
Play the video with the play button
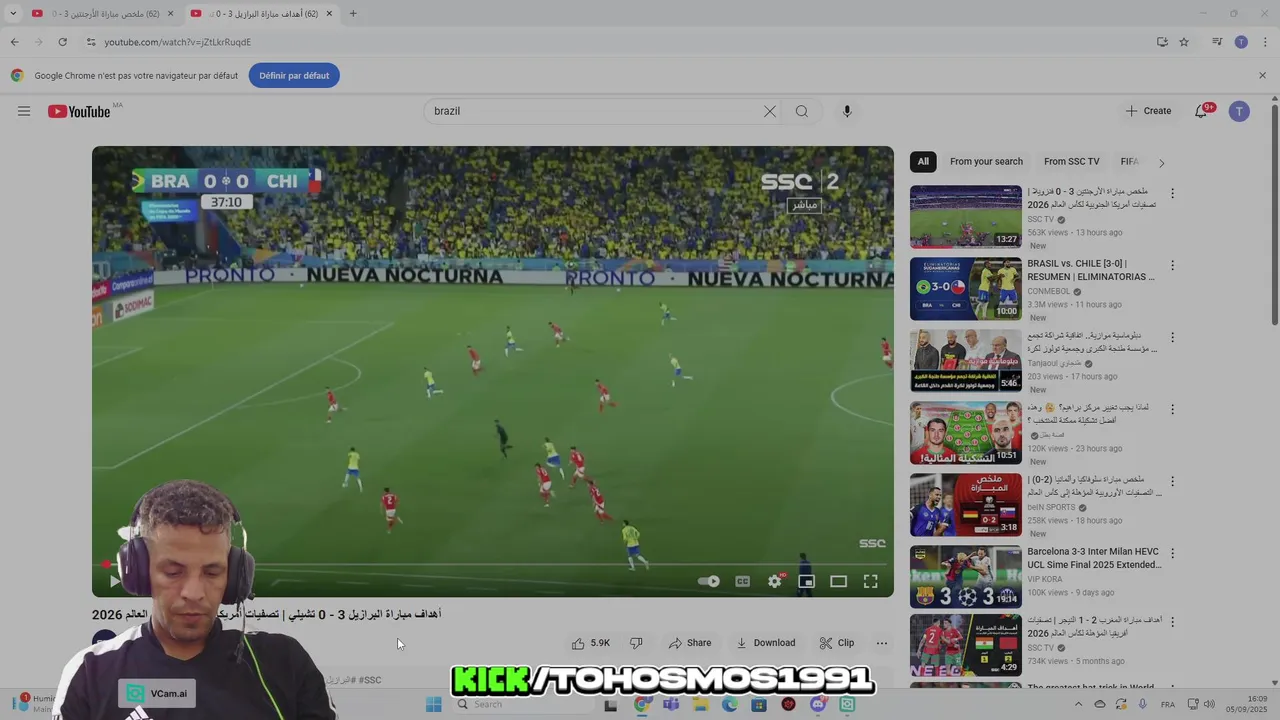click(115, 581)
